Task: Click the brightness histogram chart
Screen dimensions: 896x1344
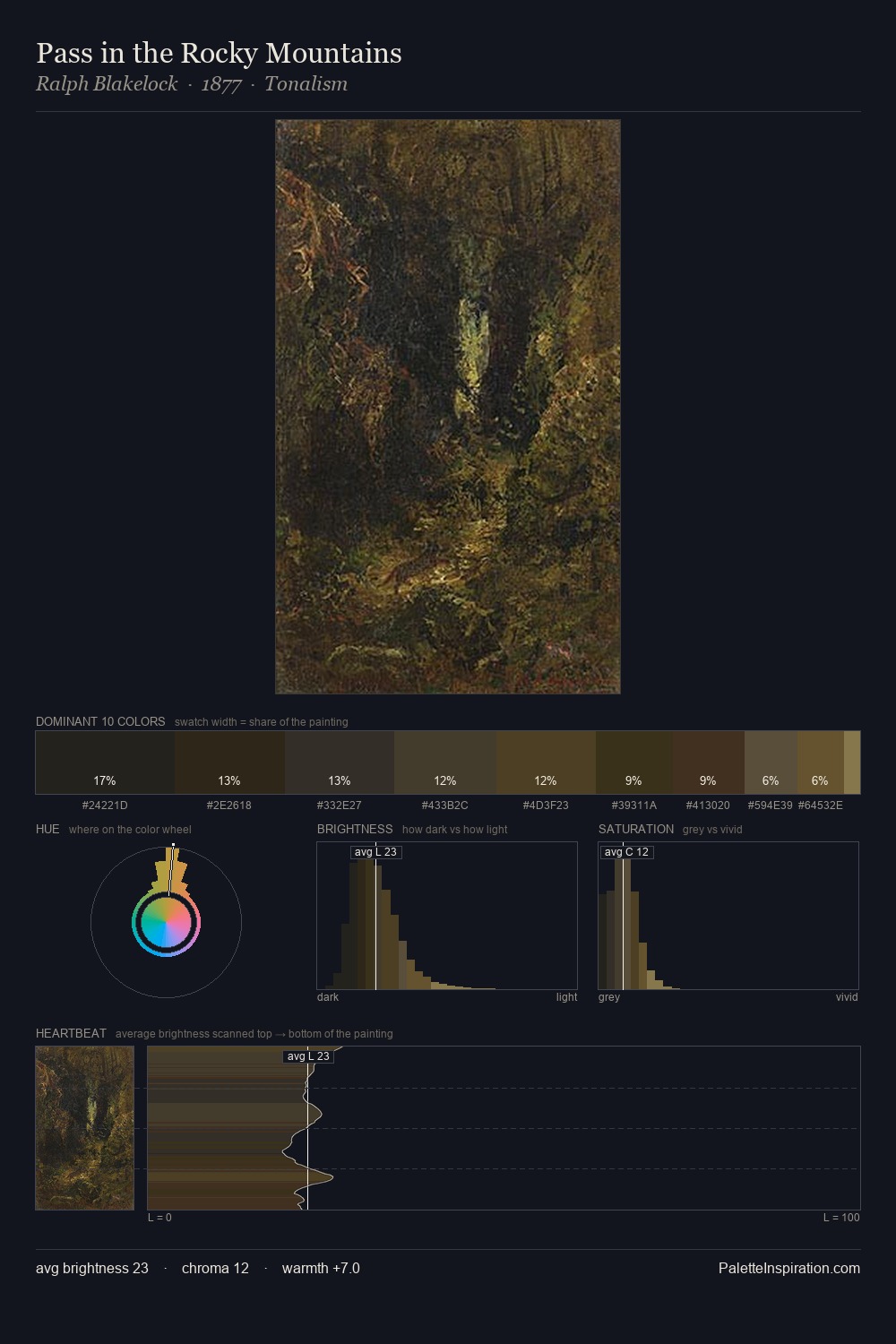Action: tap(447, 916)
